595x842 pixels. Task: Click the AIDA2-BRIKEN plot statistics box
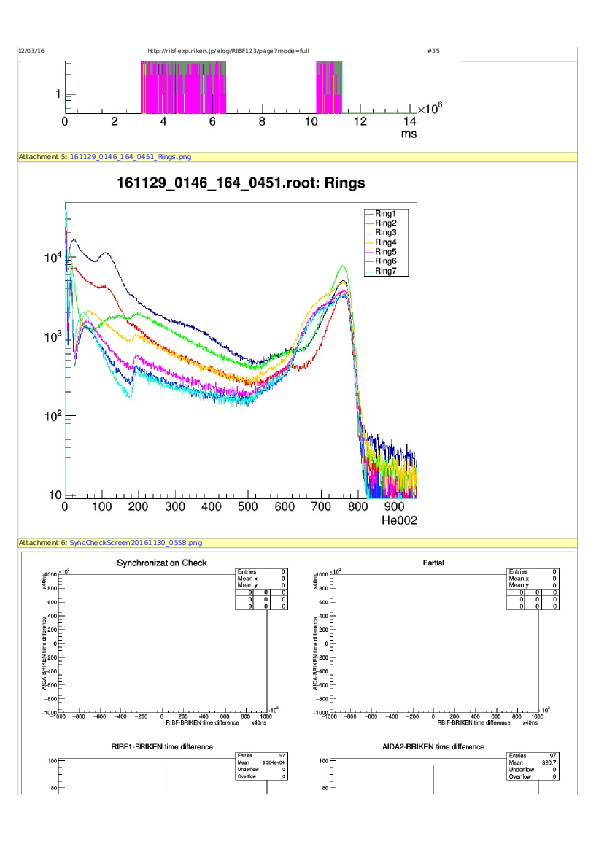coord(533,766)
